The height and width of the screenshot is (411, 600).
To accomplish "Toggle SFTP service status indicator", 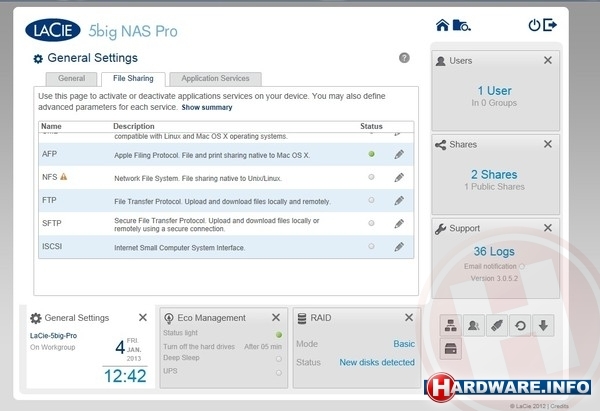I will pos(371,223).
